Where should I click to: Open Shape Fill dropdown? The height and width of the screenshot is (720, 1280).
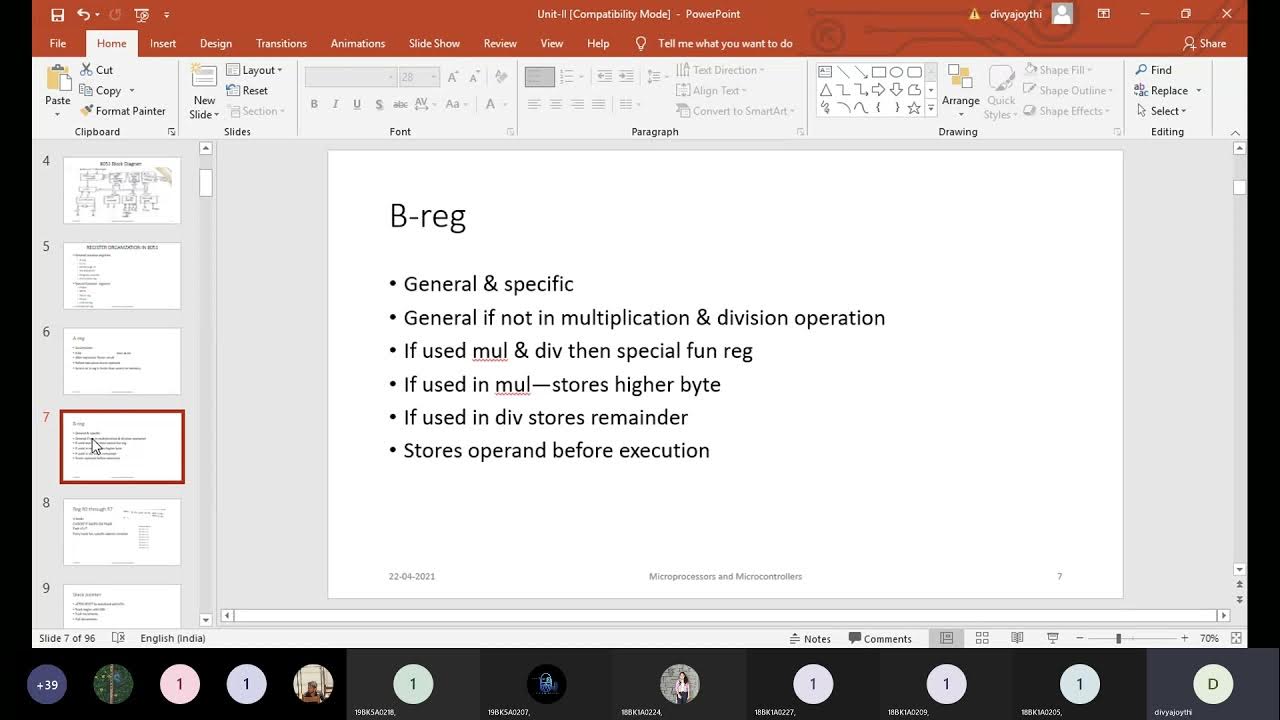1058,70
